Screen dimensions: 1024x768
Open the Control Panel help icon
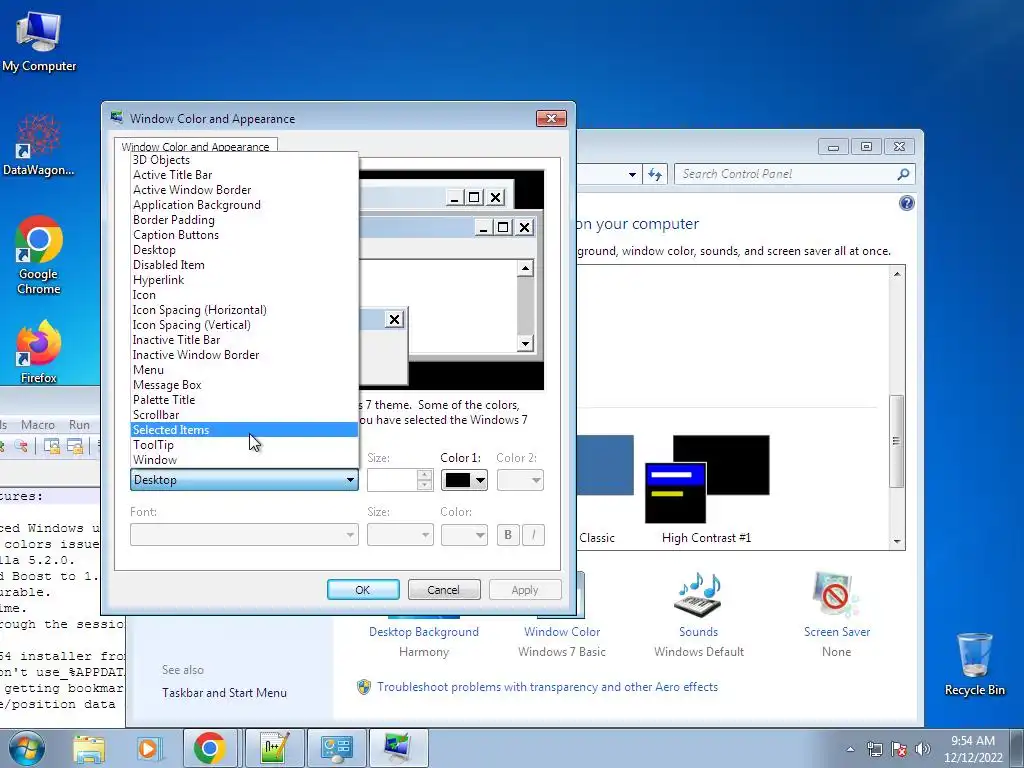click(906, 203)
